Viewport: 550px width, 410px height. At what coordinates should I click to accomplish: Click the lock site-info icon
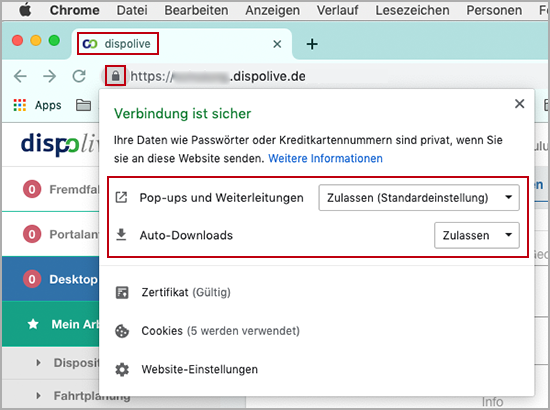click(115, 76)
